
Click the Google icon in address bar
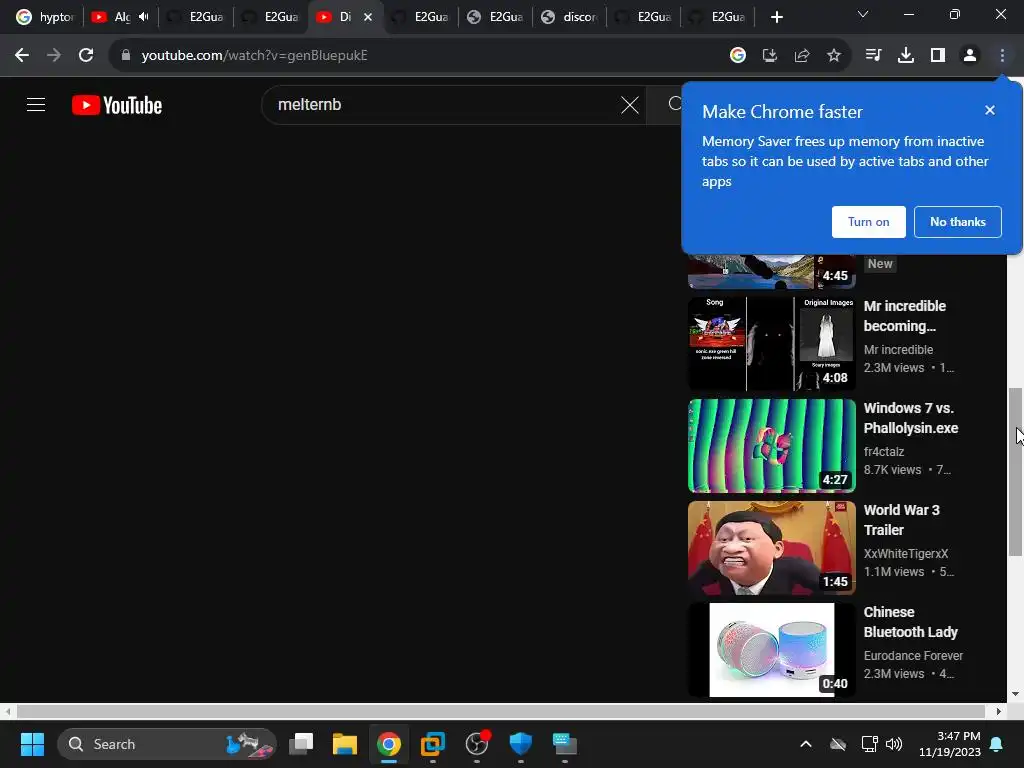click(x=737, y=56)
